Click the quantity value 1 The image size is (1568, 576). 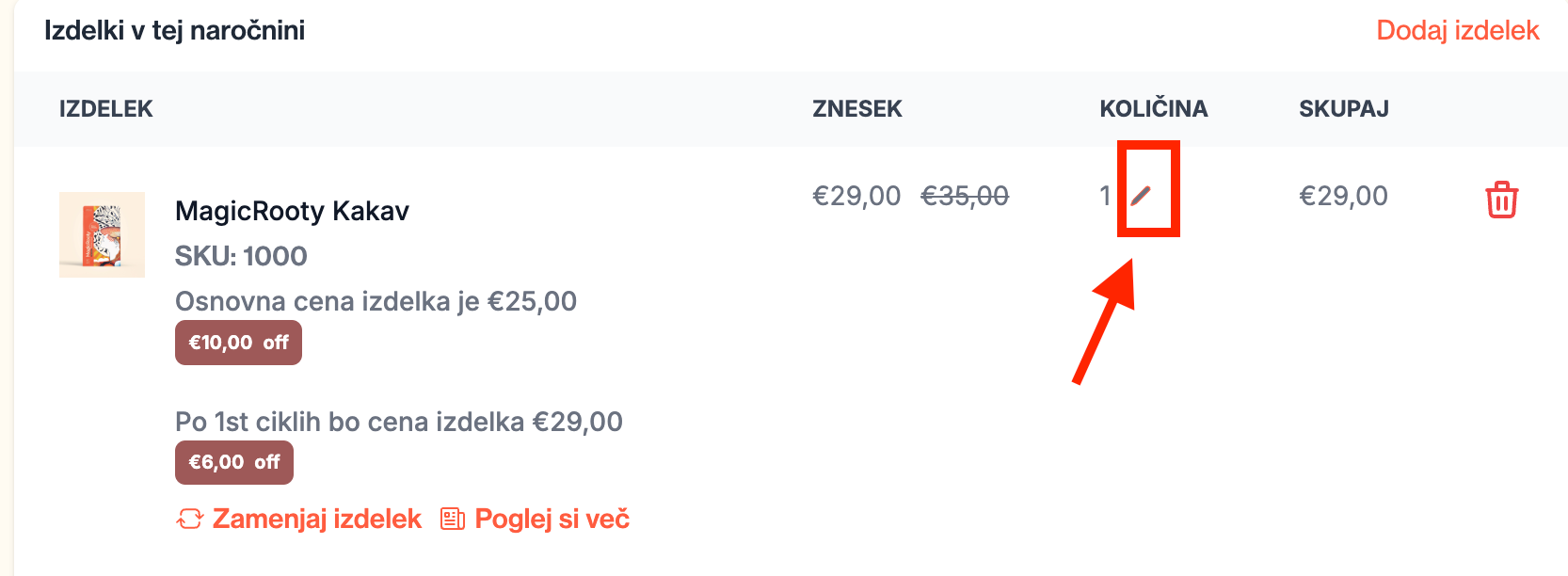pyautogui.click(x=1105, y=196)
